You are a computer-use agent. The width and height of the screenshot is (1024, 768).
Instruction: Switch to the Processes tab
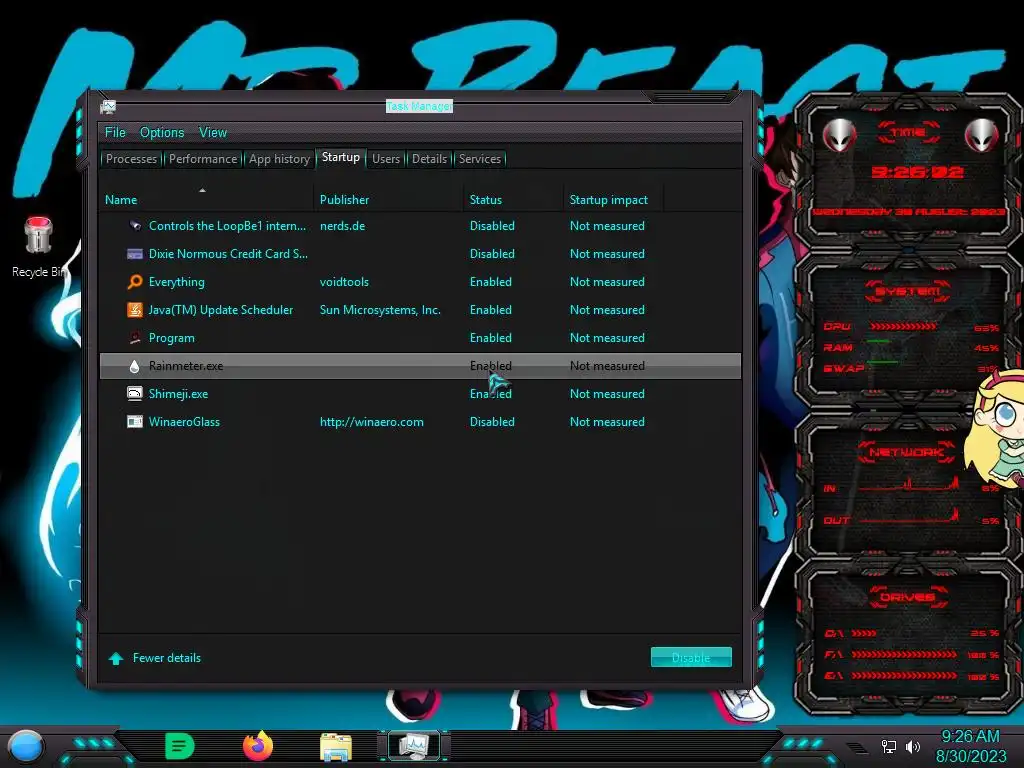131,159
